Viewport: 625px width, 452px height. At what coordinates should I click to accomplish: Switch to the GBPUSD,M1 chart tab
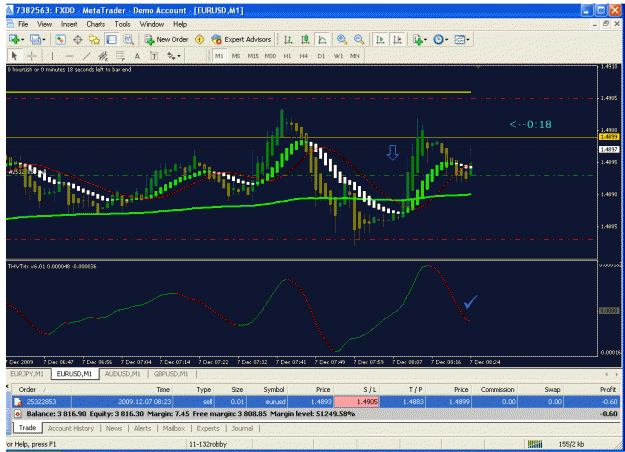171,374
